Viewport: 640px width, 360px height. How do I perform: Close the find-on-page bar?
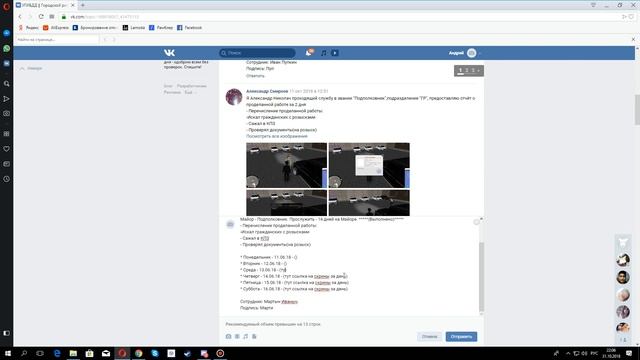tap(633, 40)
